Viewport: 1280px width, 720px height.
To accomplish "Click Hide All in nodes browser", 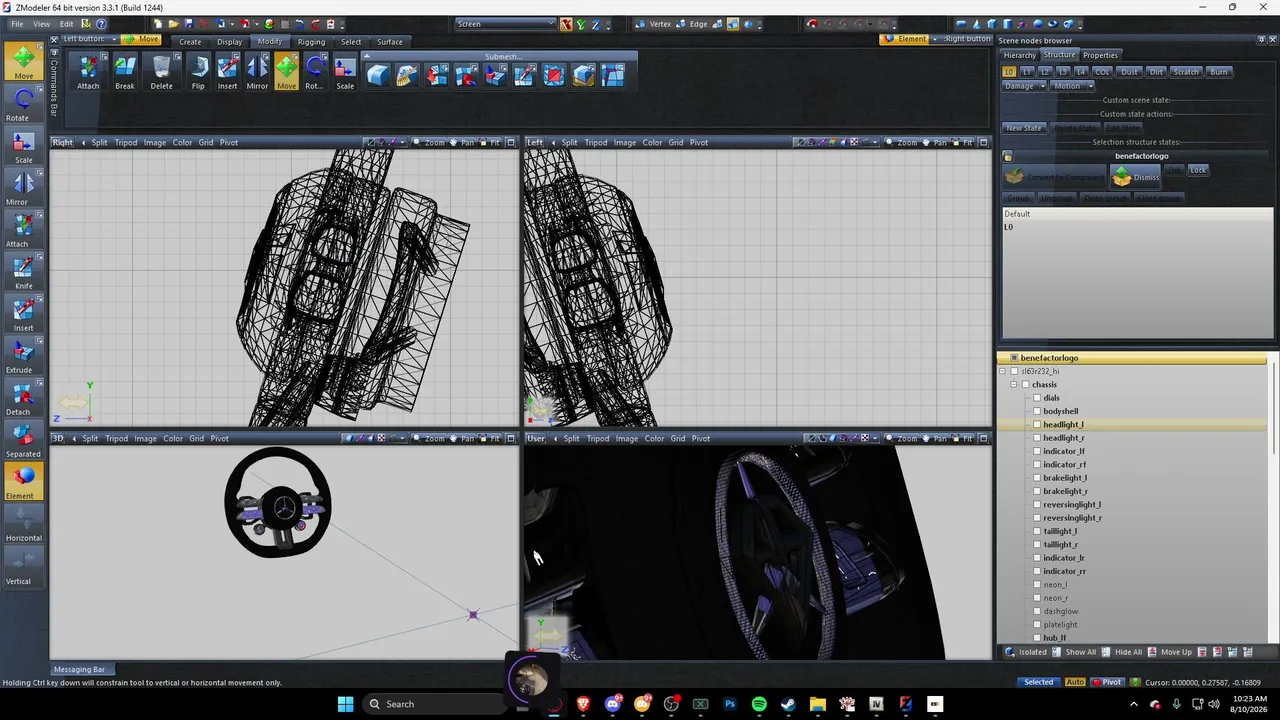I will click(x=1121, y=652).
